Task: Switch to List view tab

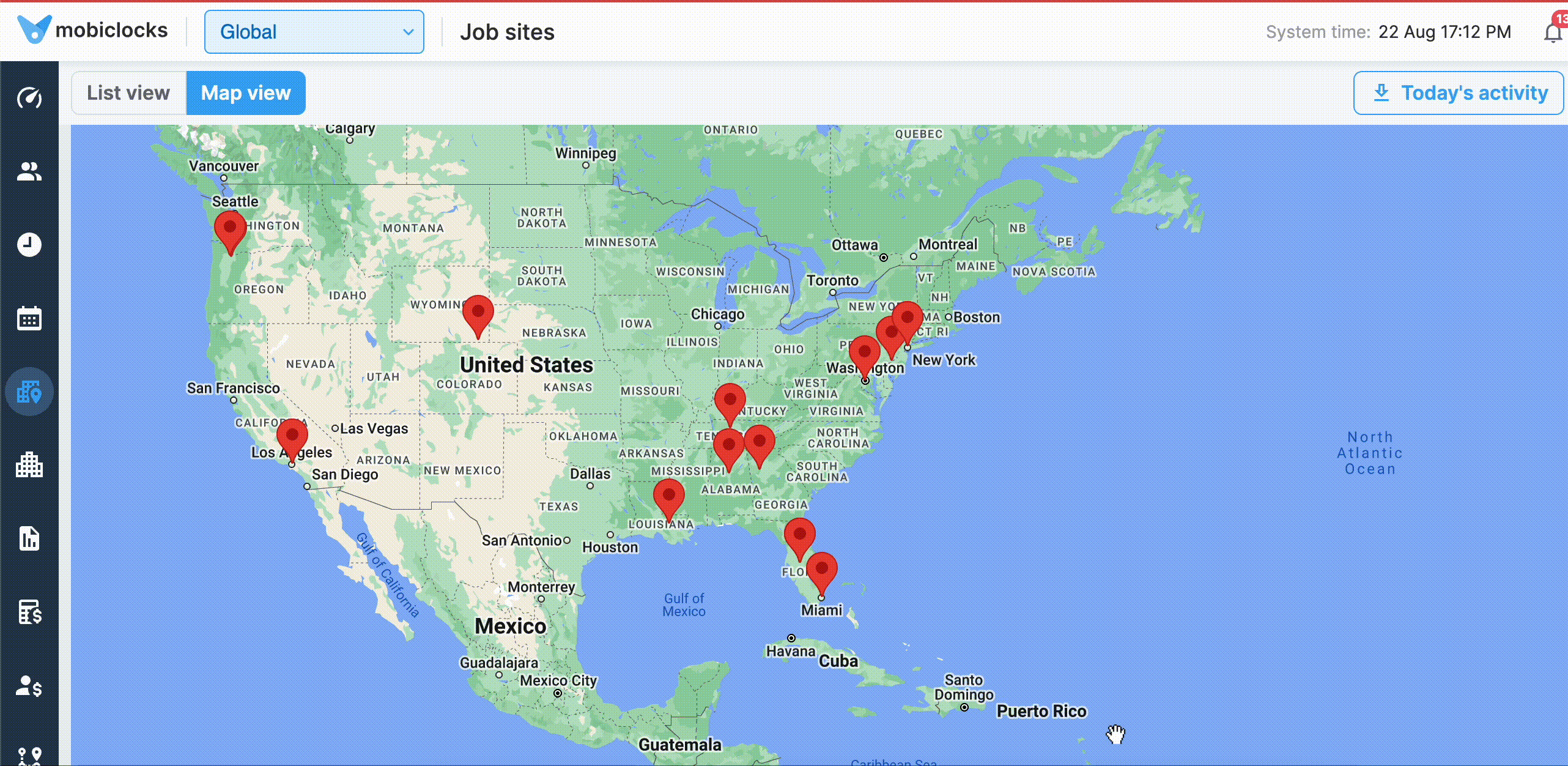Action: 128,92
